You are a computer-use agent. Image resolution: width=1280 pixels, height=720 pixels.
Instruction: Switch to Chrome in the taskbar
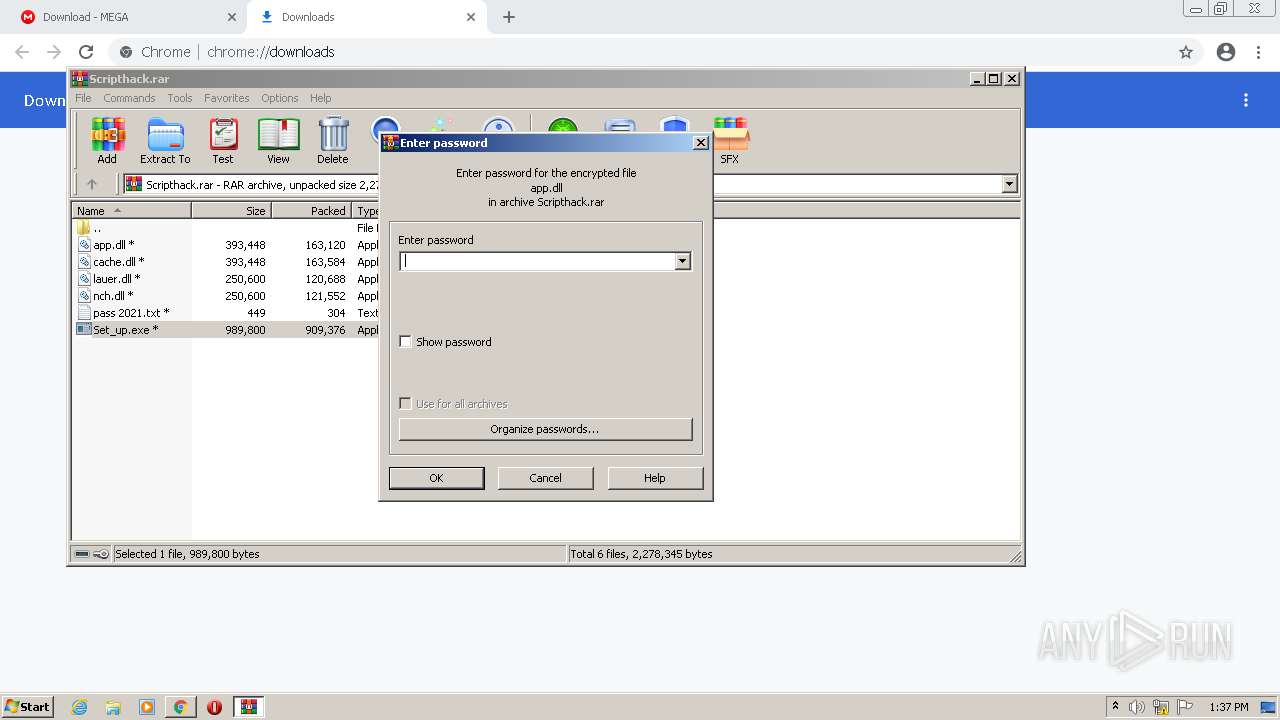point(180,707)
